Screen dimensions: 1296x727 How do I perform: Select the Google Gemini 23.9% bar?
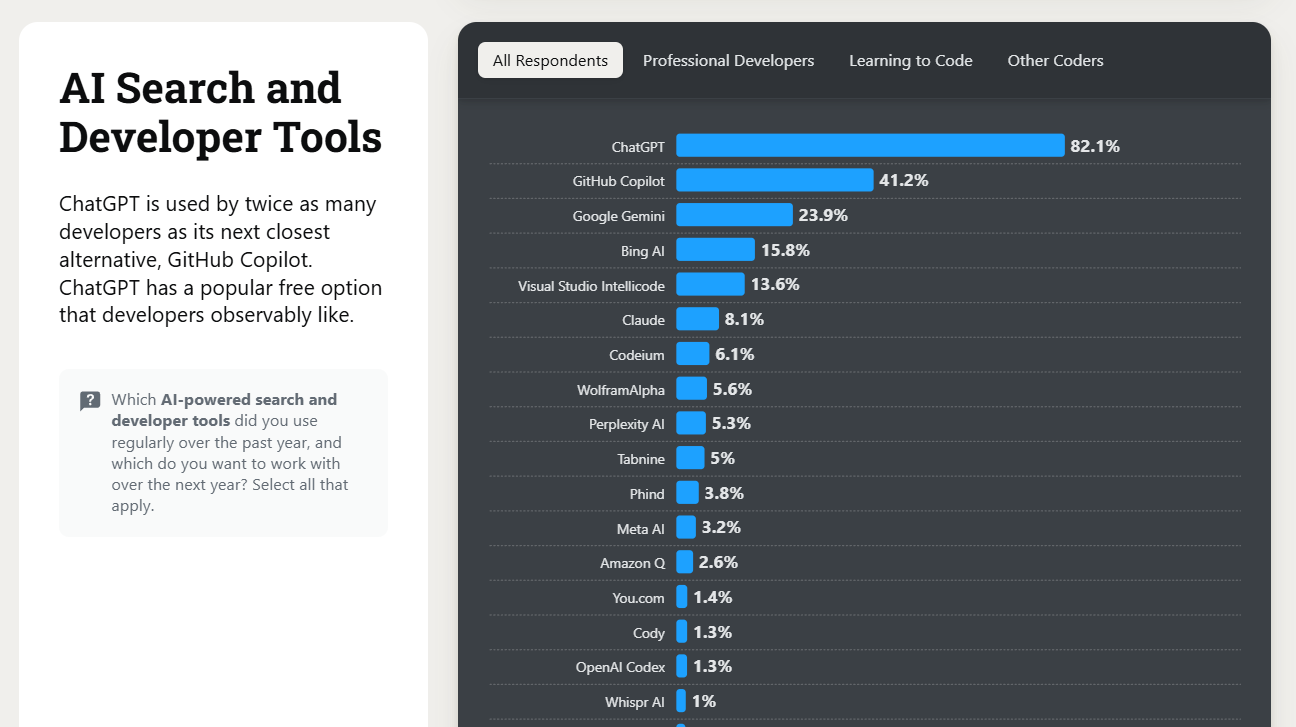click(x=734, y=215)
